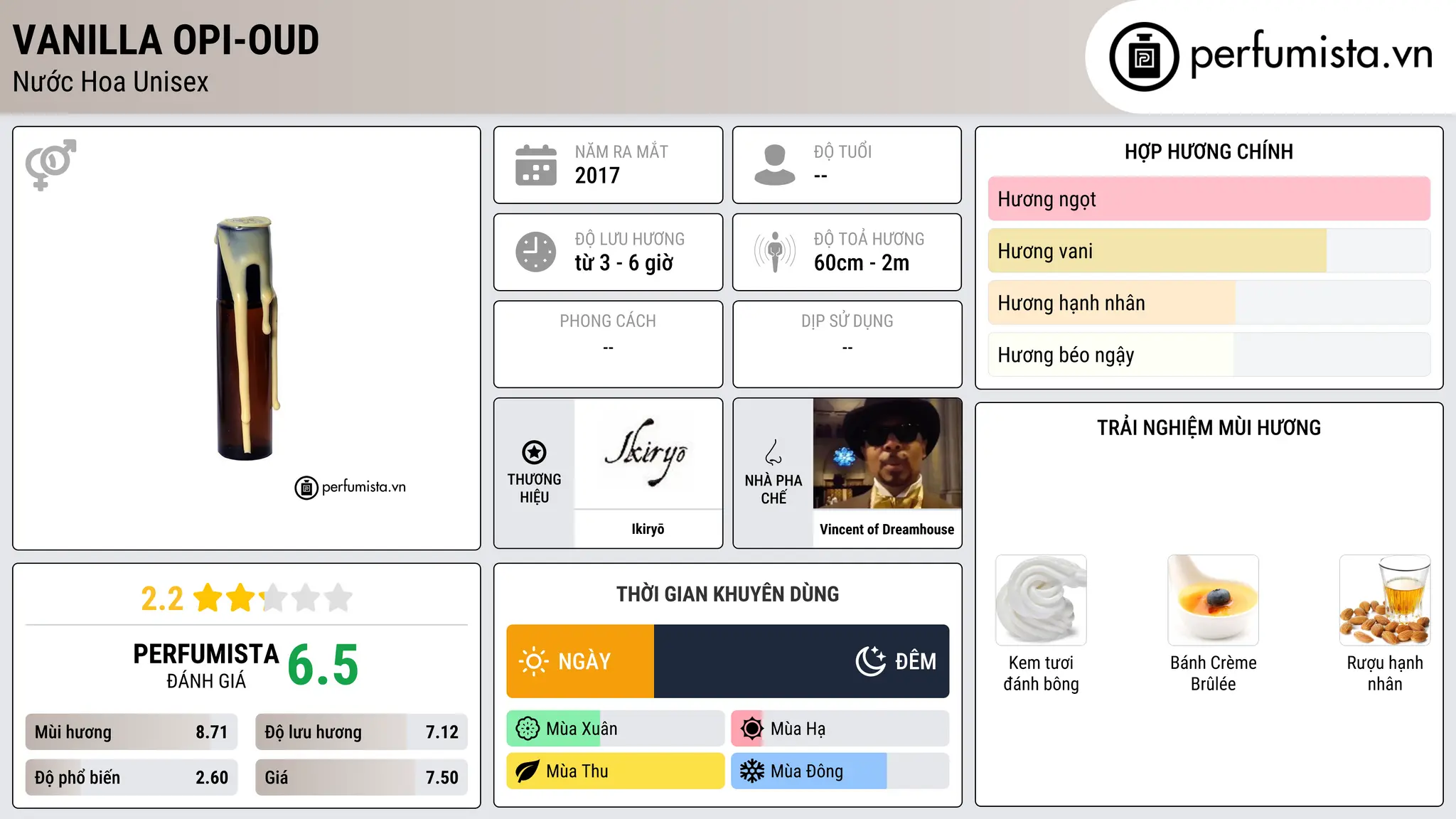Open the Vincent of Dreamhouse perfumer photo

[887, 454]
